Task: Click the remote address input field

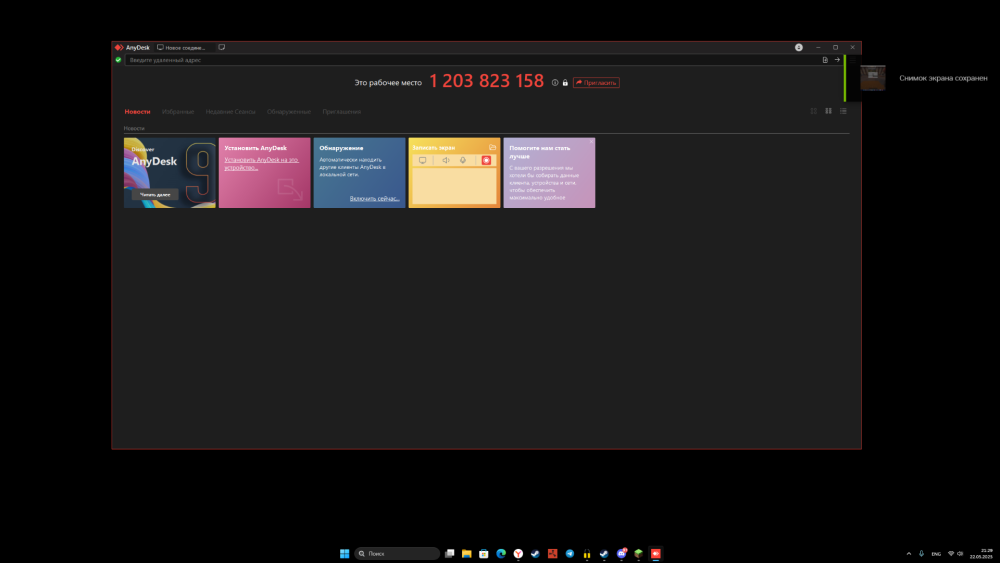Action: pos(472,60)
